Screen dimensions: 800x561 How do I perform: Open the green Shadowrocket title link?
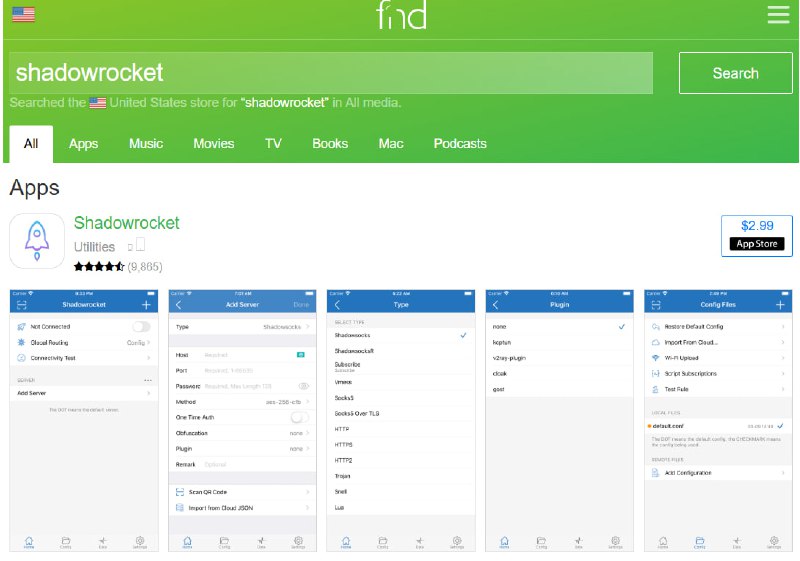tap(127, 222)
